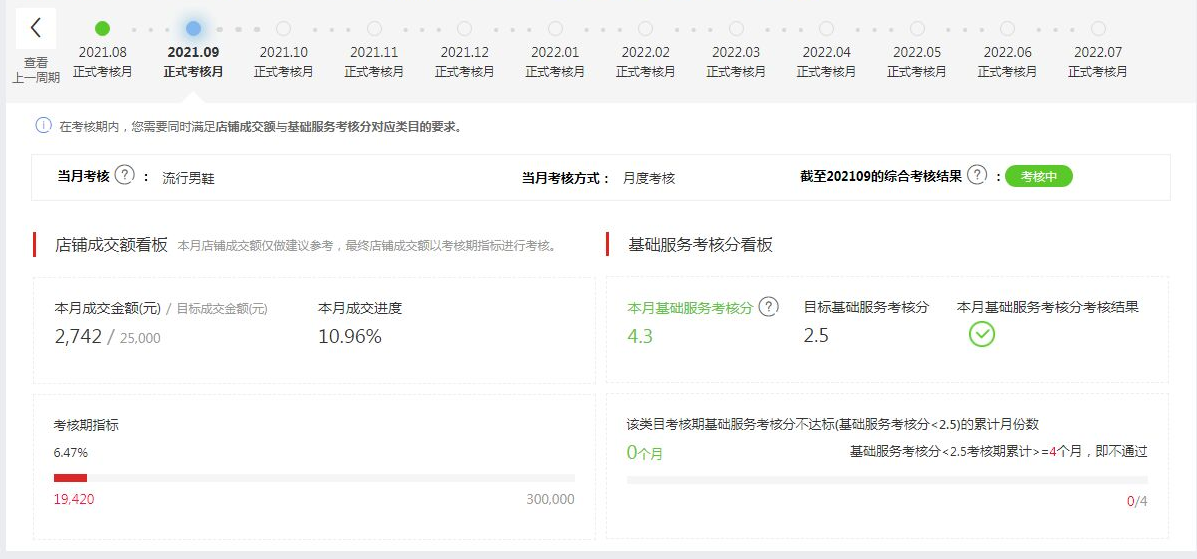Click the 10.96% transaction progress value
The width and height of the screenshot is (1197, 559).
point(350,336)
